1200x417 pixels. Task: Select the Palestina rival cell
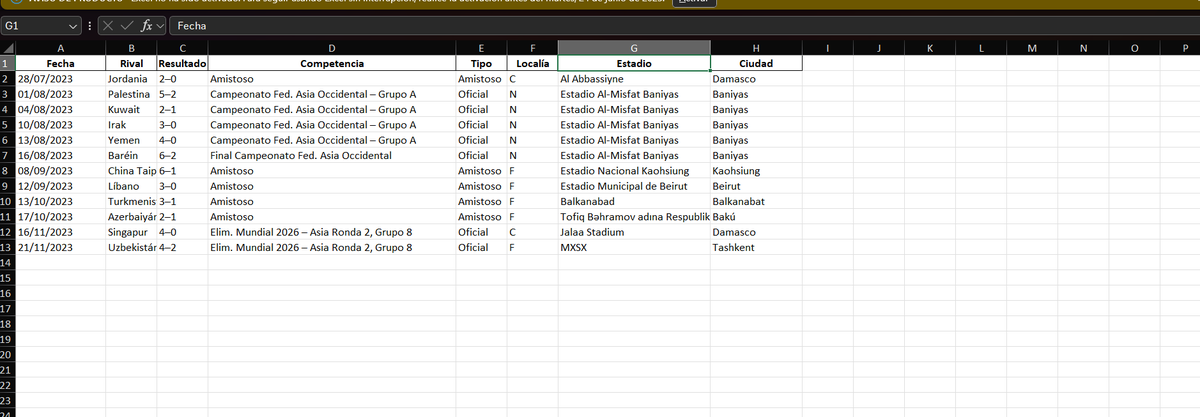point(131,94)
